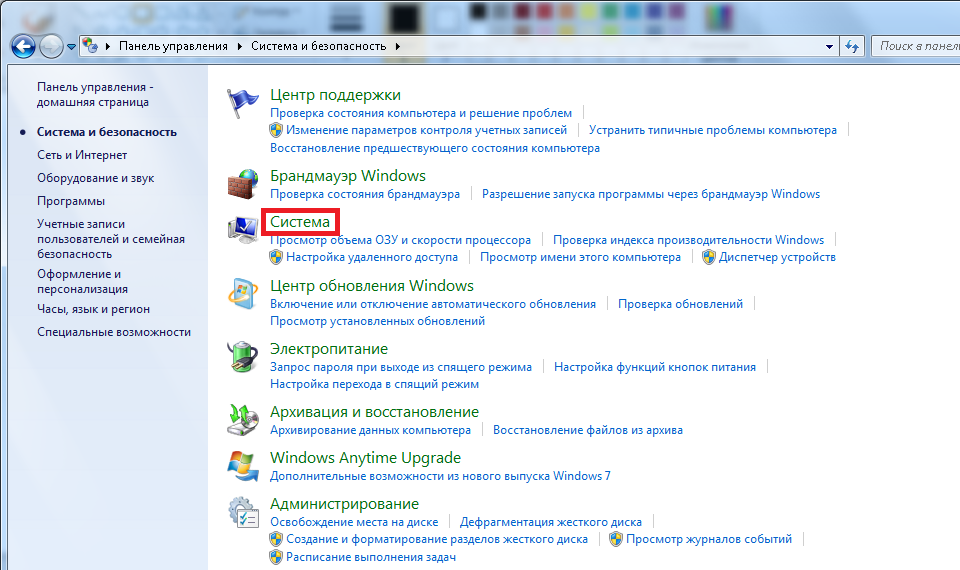Click Панель управления in the breadcrumb
This screenshot has width=960, height=570.
tap(173, 46)
